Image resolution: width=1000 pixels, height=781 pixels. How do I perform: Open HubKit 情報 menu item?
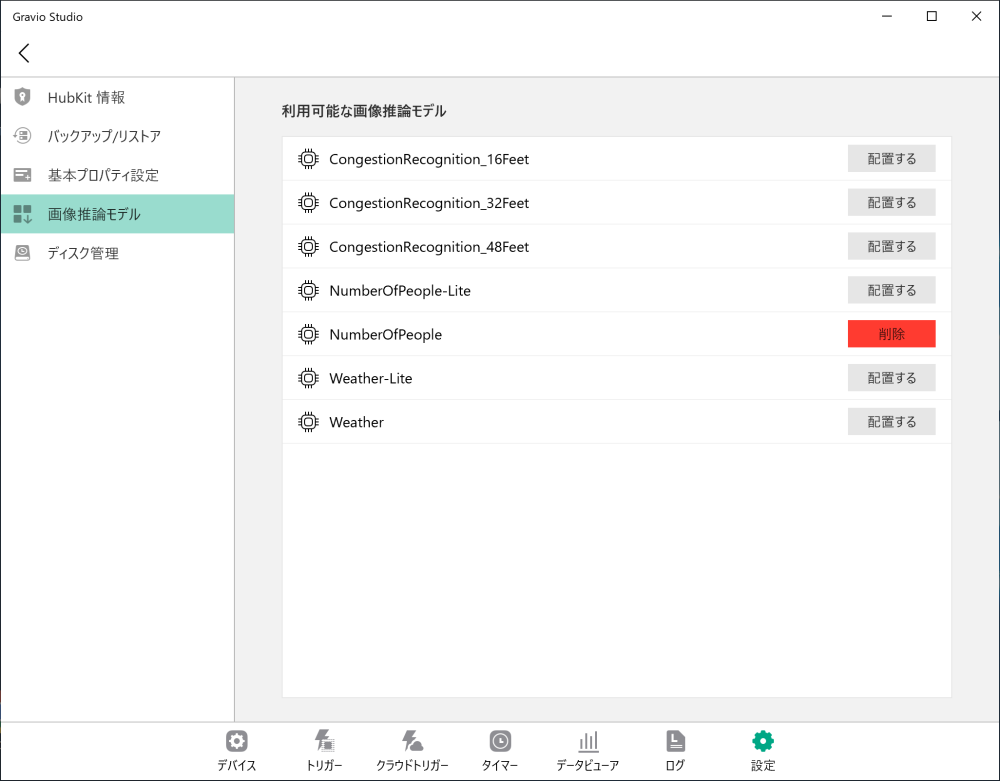117,97
